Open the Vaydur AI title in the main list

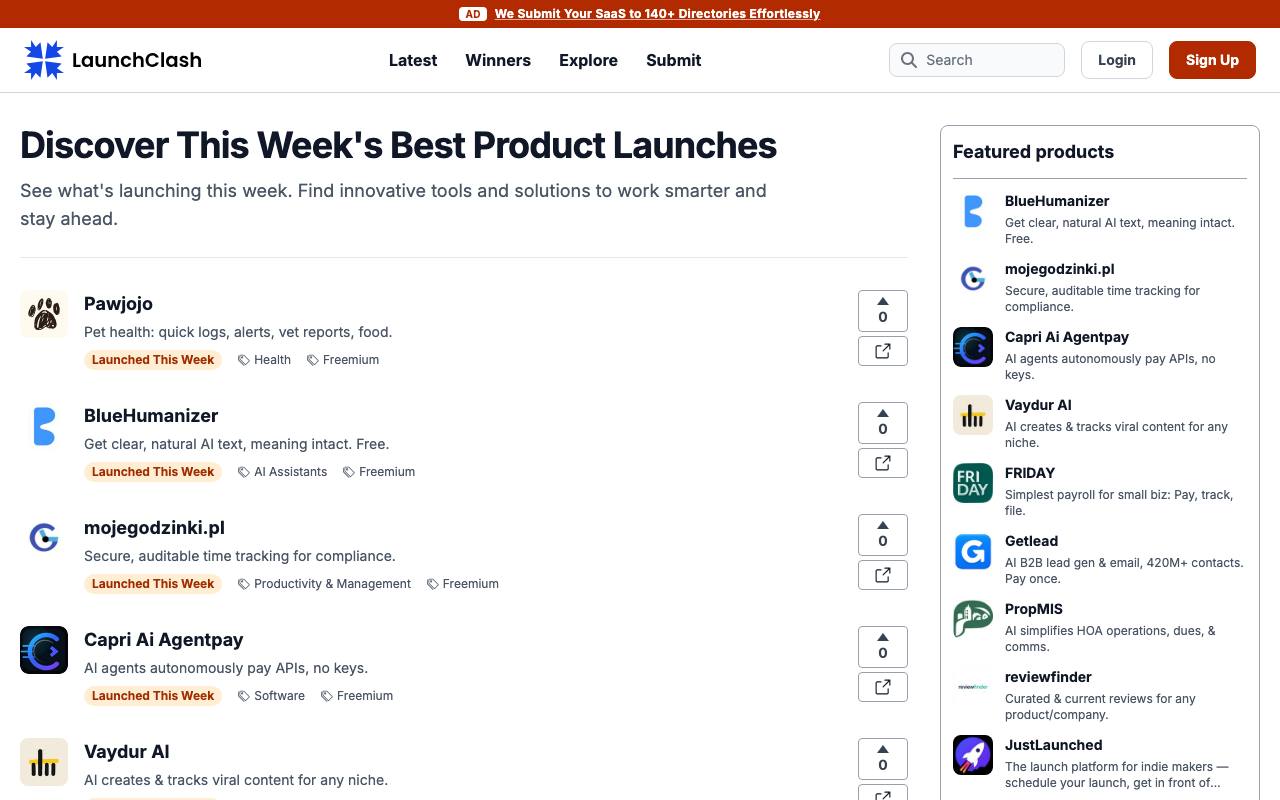127,752
